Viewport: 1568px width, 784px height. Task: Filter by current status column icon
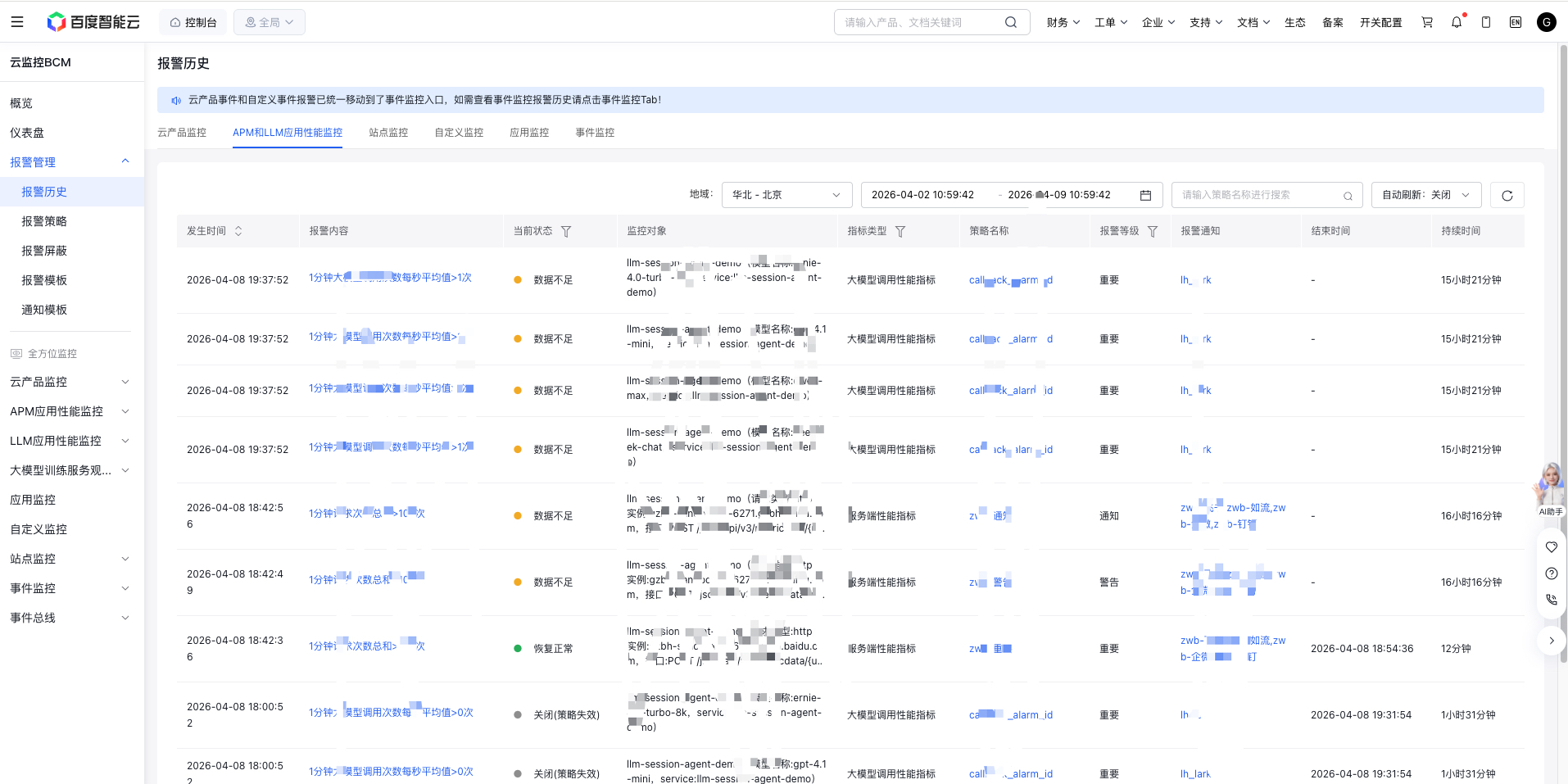pos(566,232)
